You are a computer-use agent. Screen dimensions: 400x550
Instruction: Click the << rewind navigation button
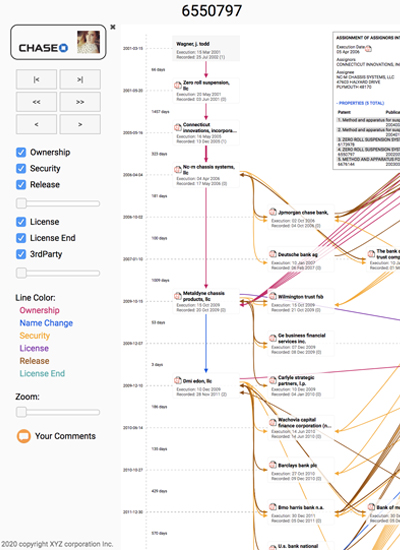36,102
